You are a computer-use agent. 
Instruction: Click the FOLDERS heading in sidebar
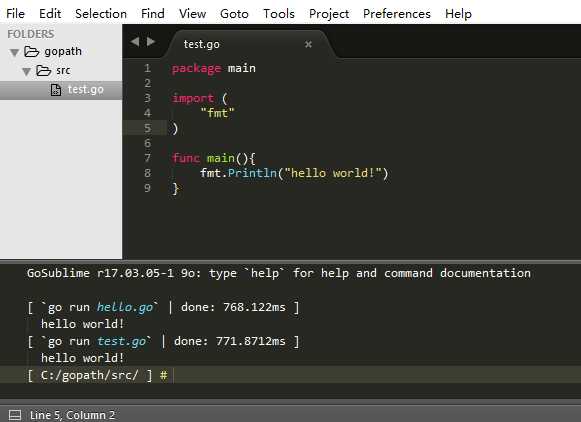tap(31, 34)
